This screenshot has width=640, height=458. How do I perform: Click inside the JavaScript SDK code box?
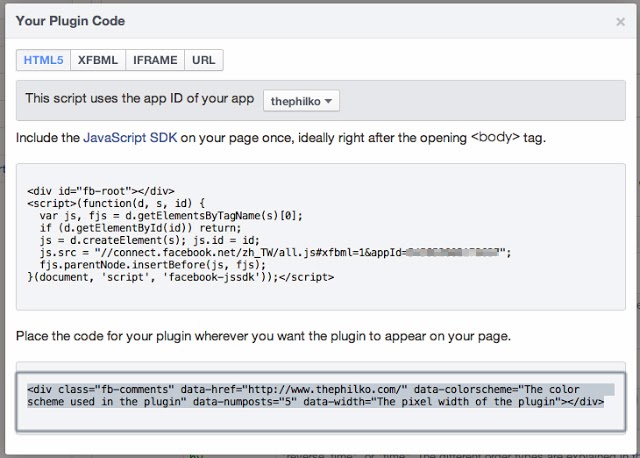321,237
